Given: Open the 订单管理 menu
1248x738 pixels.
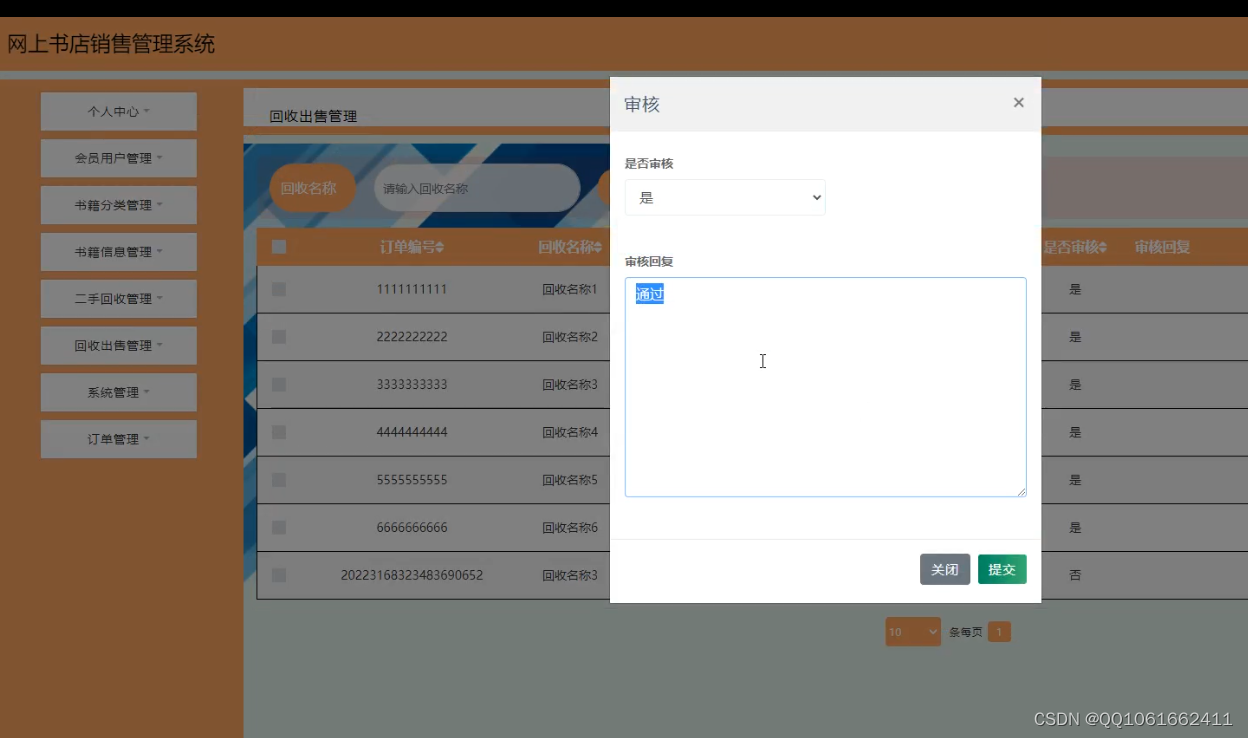Looking at the screenshot, I should [x=118, y=439].
